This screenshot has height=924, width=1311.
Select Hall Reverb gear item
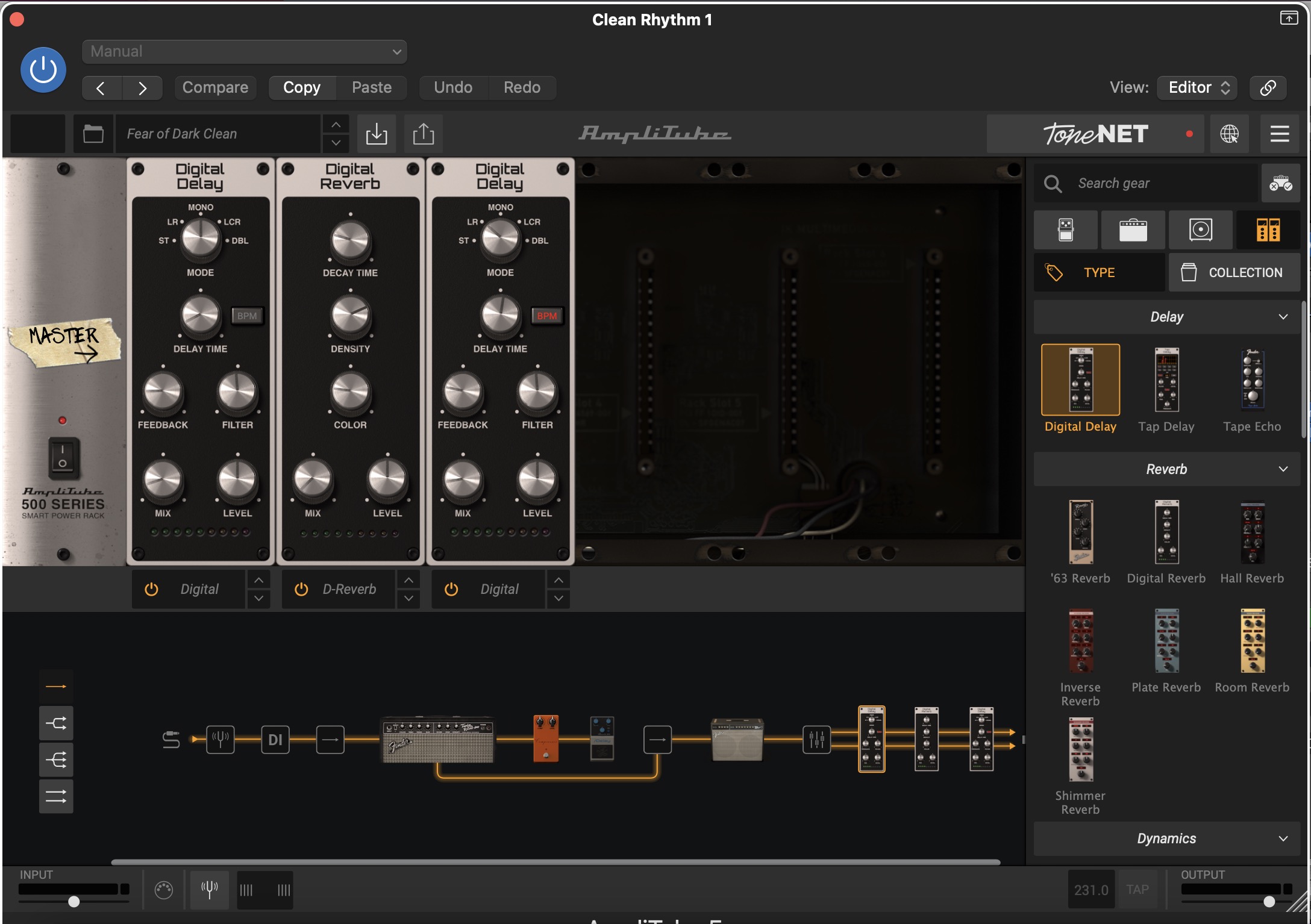tap(1252, 542)
